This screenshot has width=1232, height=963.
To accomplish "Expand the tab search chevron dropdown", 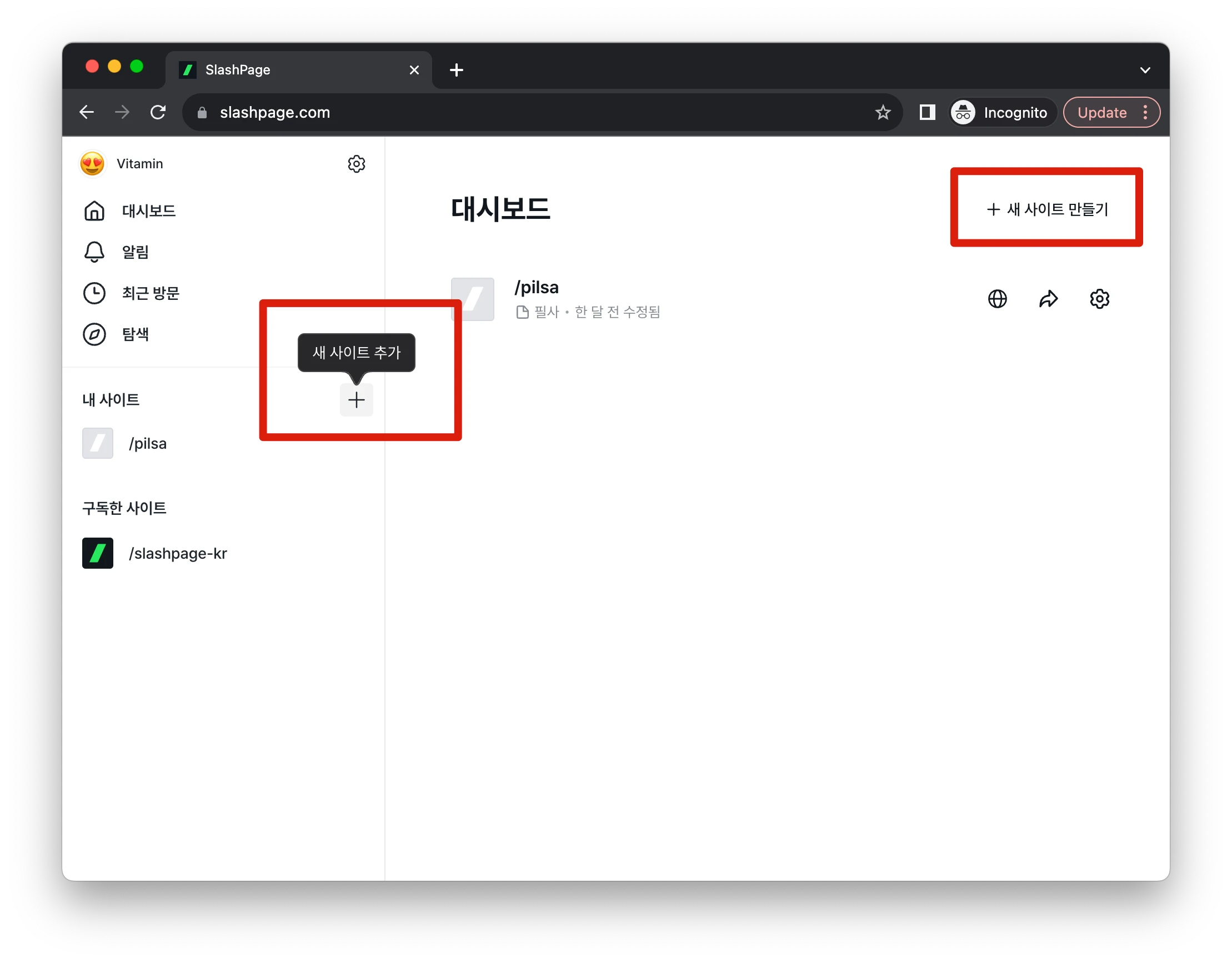I will (x=1145, y=70).
